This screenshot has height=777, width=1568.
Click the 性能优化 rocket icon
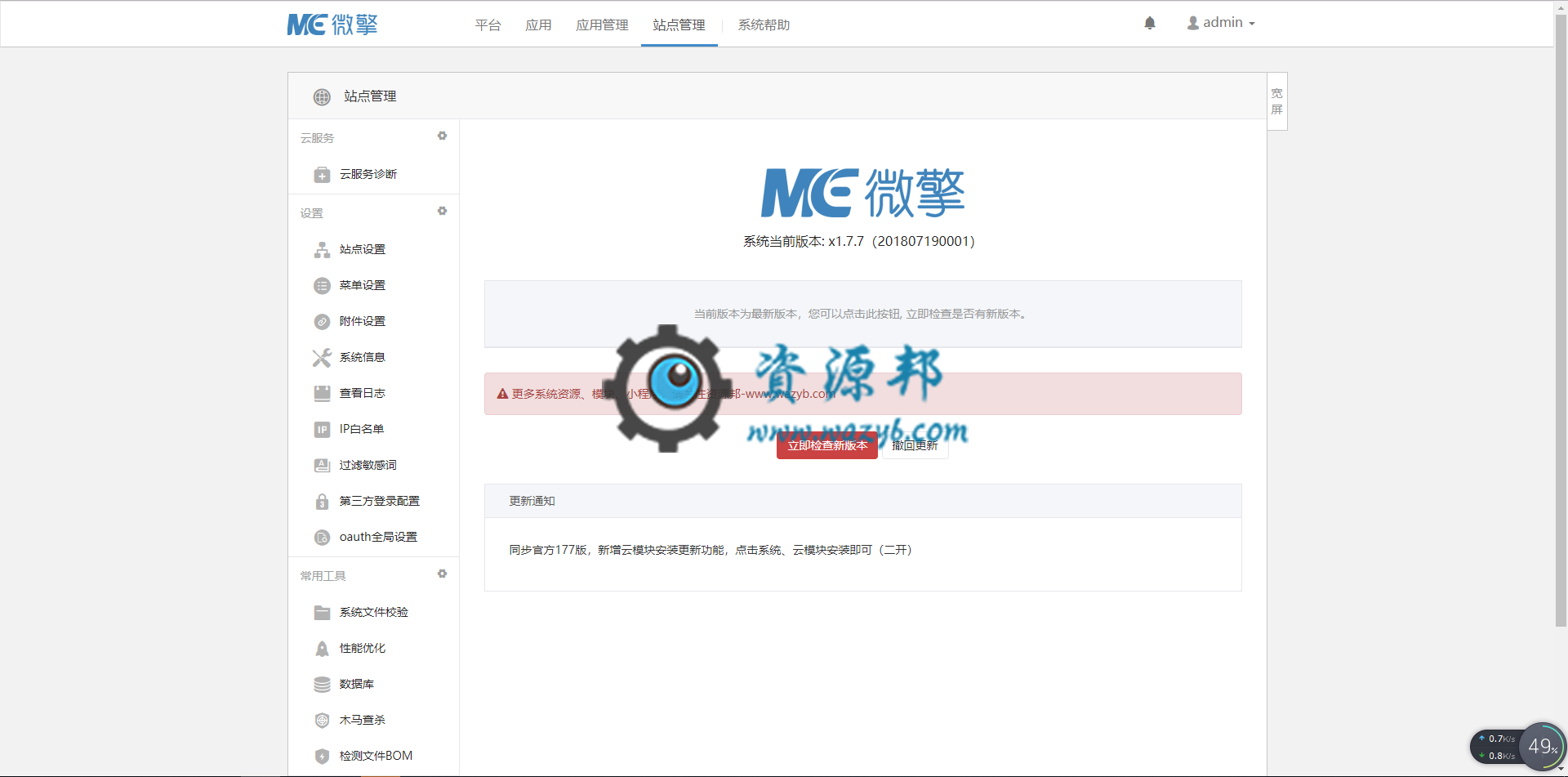pos(322,649)
